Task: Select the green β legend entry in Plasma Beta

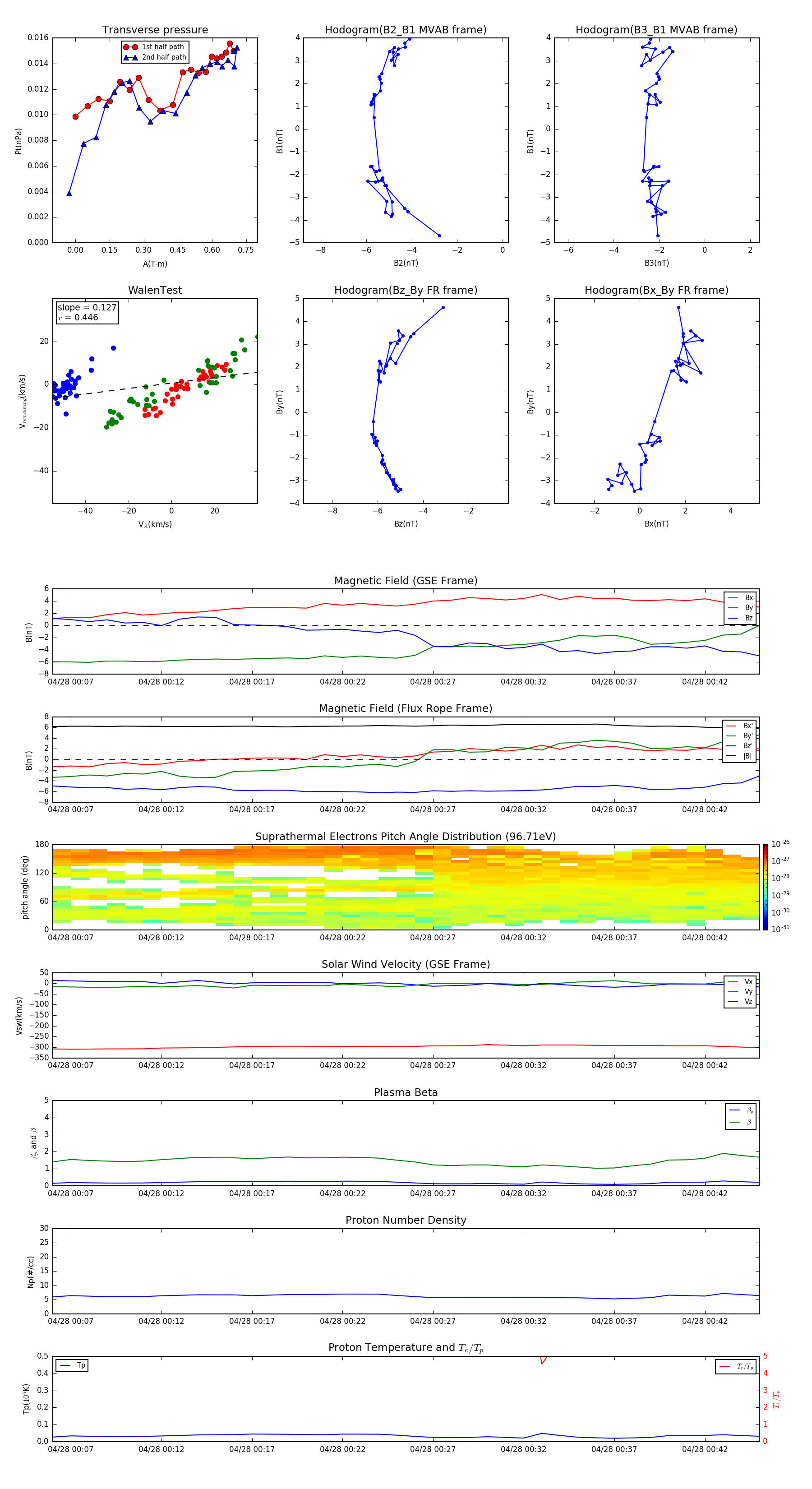Action: pyautogui.click(x=741, y=1122)
